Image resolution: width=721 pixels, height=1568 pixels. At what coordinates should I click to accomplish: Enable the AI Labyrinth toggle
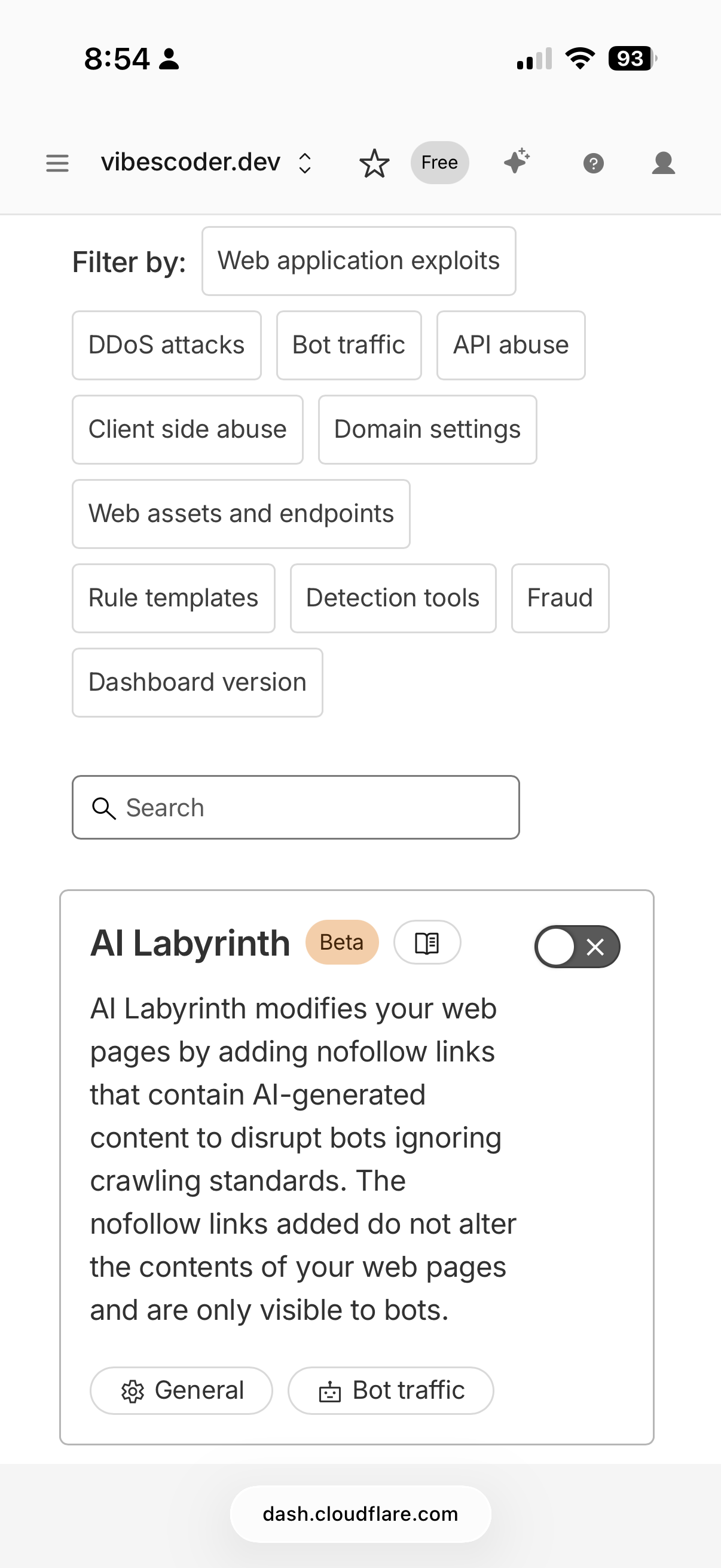(x=577, y=947)
